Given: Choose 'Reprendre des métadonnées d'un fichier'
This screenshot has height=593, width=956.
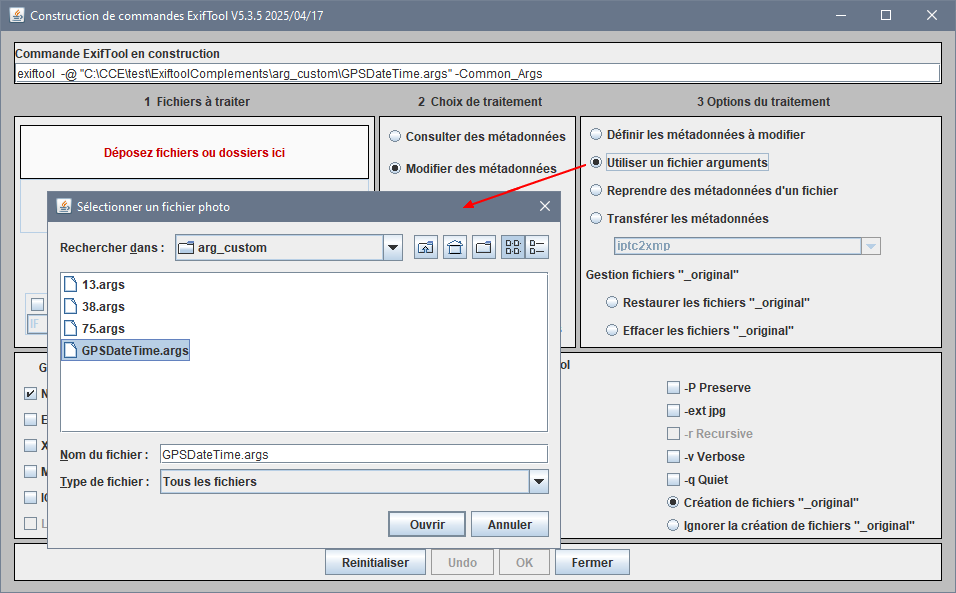Looking at the screenshot, I should point(596,191).
